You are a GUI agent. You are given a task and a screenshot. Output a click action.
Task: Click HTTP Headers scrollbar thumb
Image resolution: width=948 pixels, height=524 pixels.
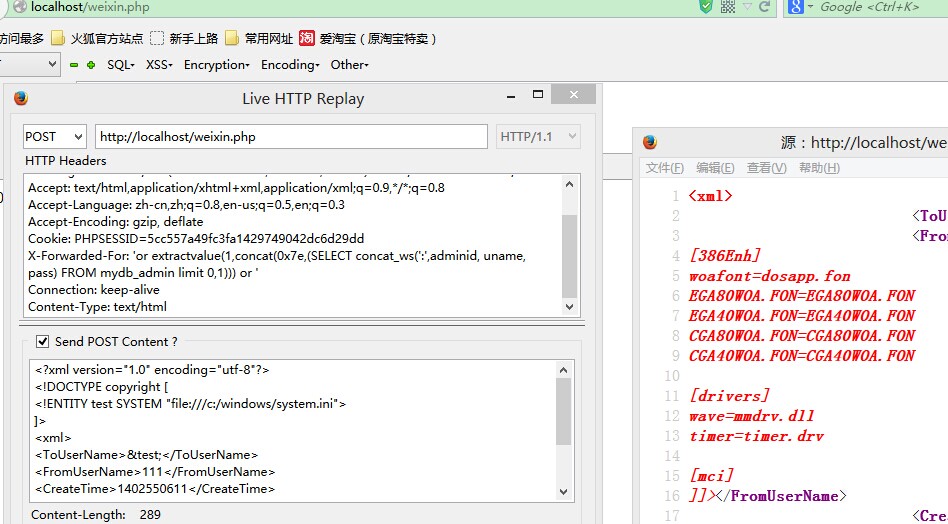[570, 255]
